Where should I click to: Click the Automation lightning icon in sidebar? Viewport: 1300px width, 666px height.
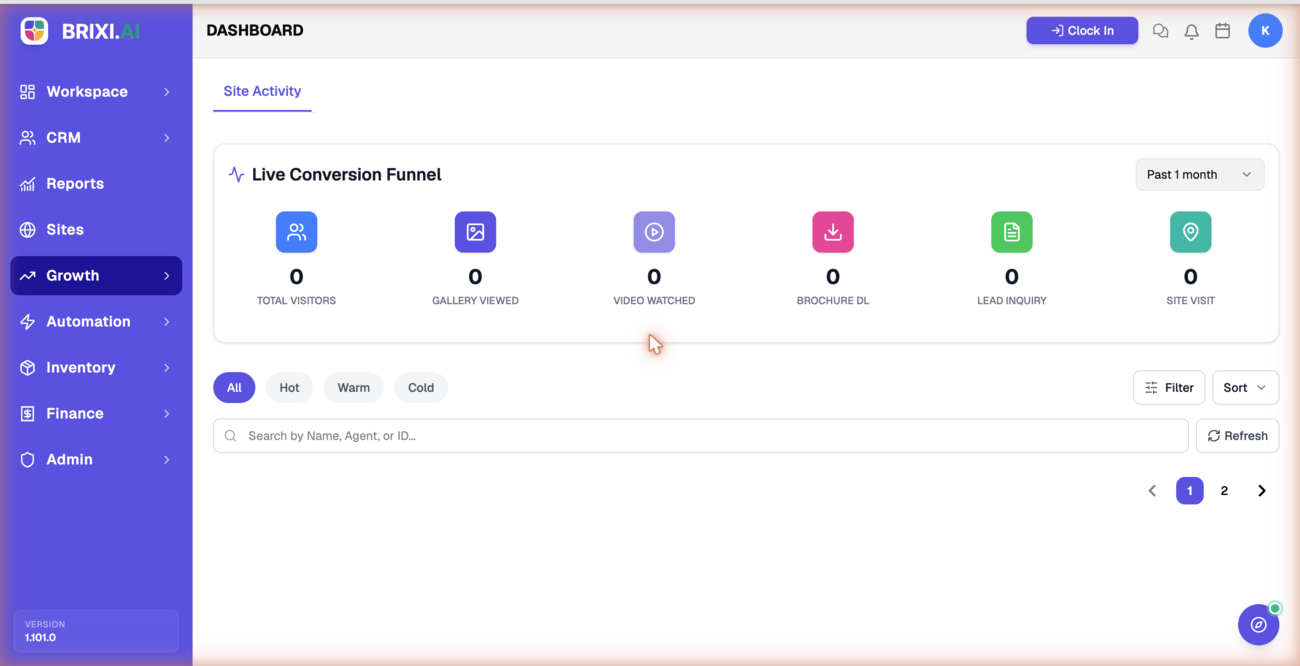point(27,322)
